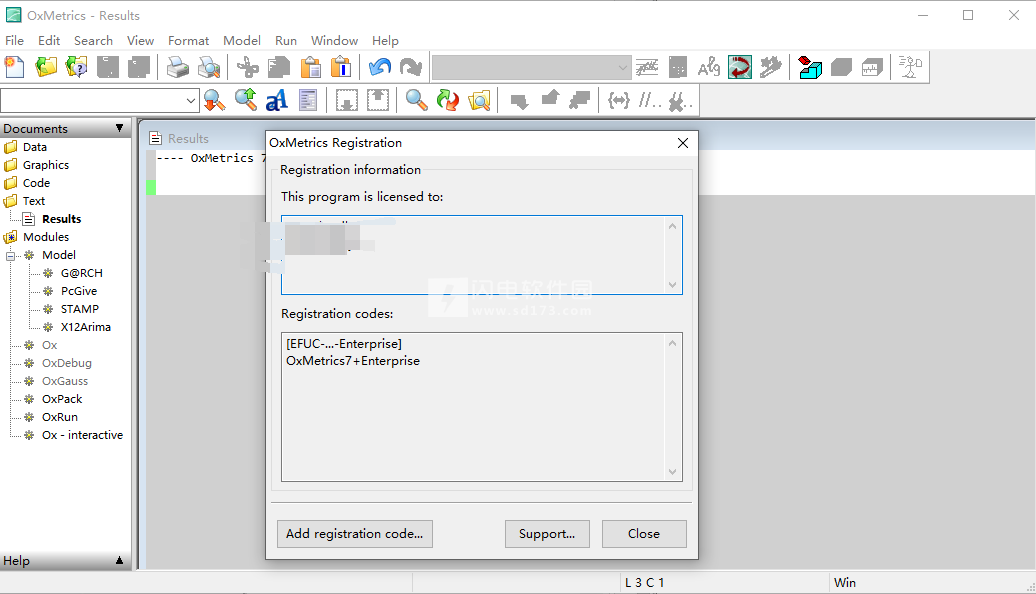Click the text page layout icon
Viewport: 1036px width, 594px height.
308,100
